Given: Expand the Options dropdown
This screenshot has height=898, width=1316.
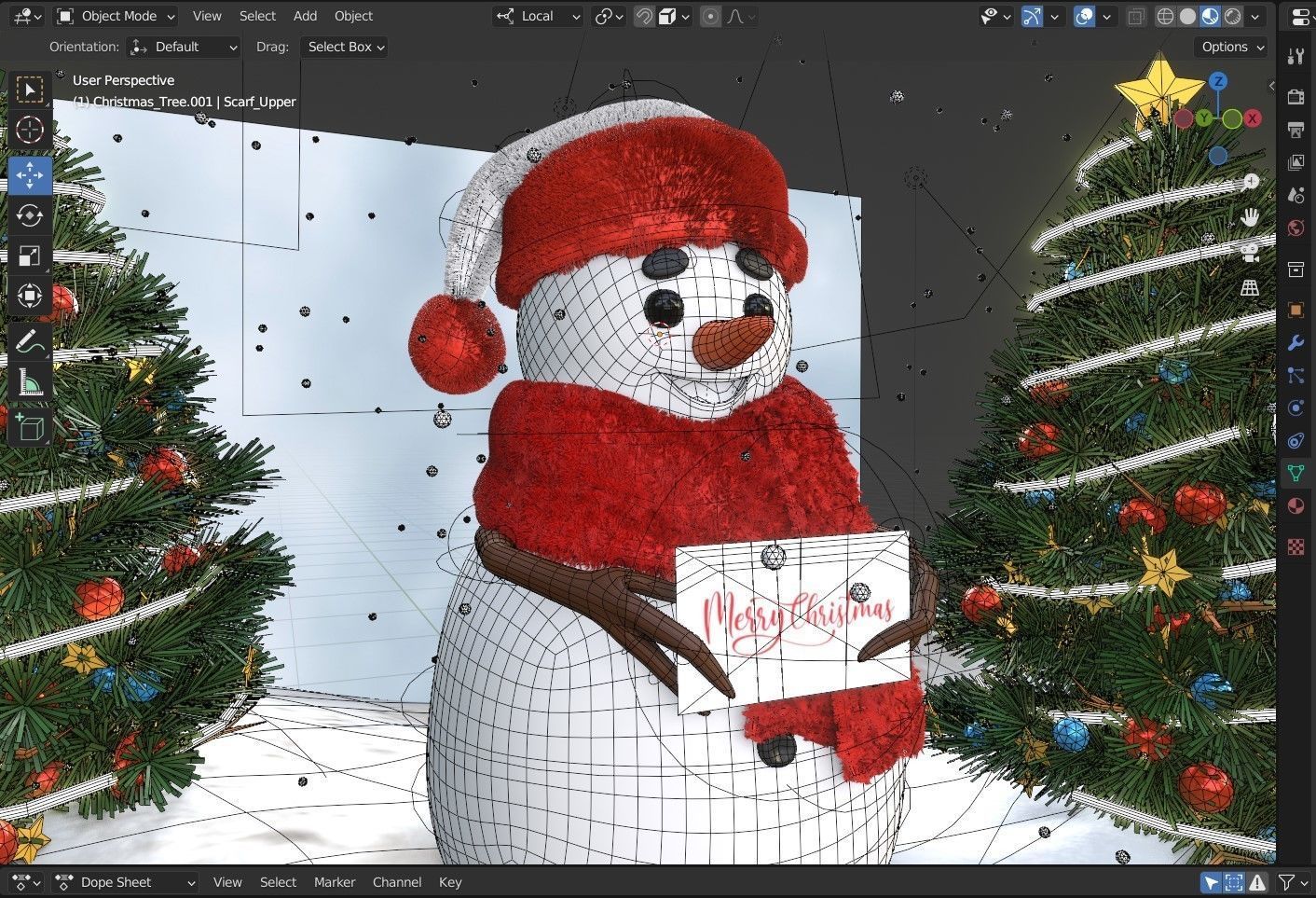Looking at the screenshot, I should tap(1232, 47).
